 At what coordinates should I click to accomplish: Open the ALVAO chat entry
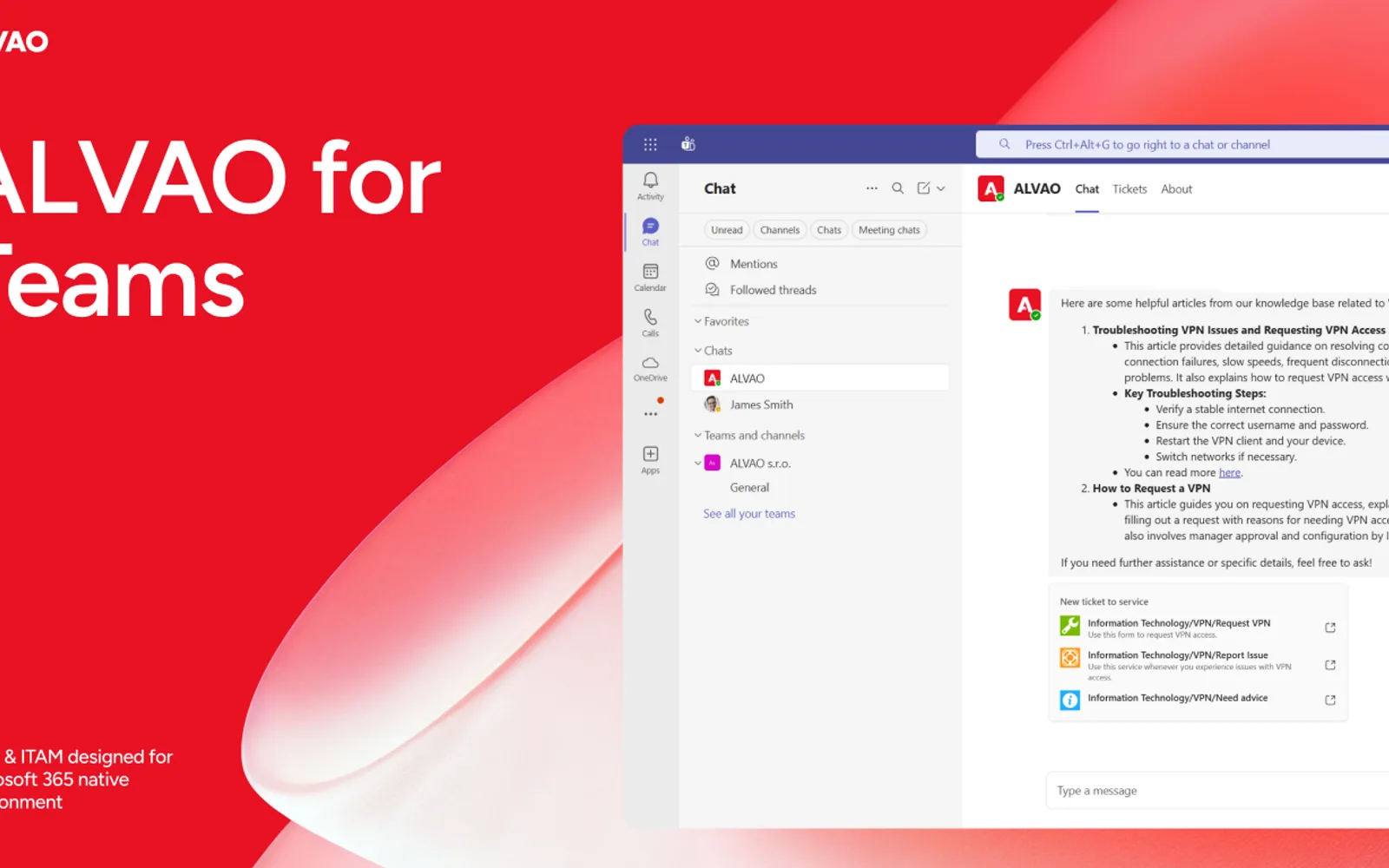820,378
